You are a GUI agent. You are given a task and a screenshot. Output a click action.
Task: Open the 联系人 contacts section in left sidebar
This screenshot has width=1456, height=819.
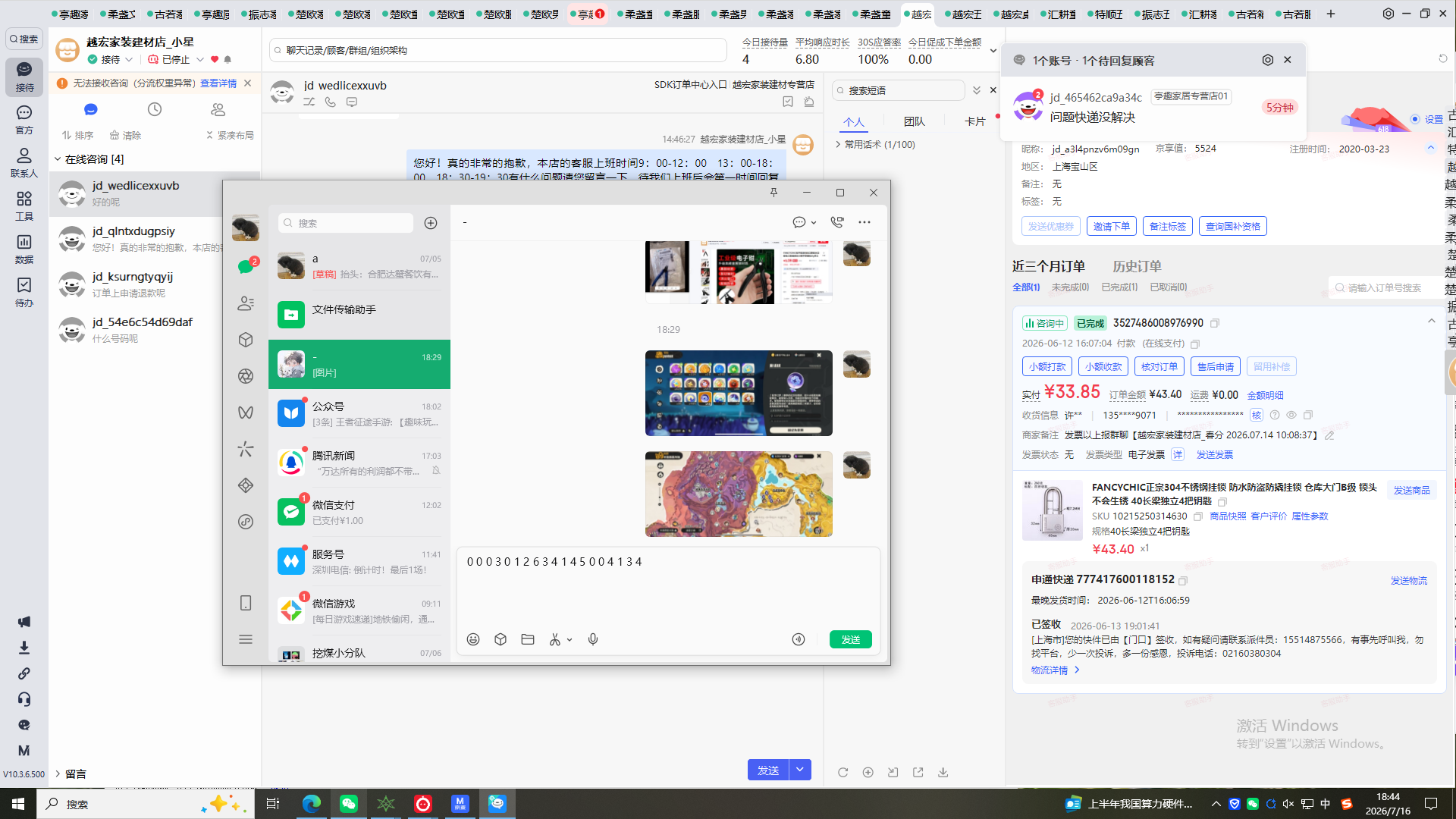[24, 162]
